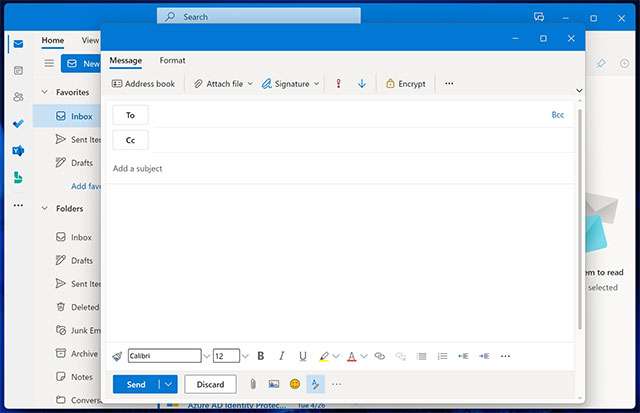Click the insert picture icon
The width and height of the screenshot is (640, 413).
coord(274,384)
